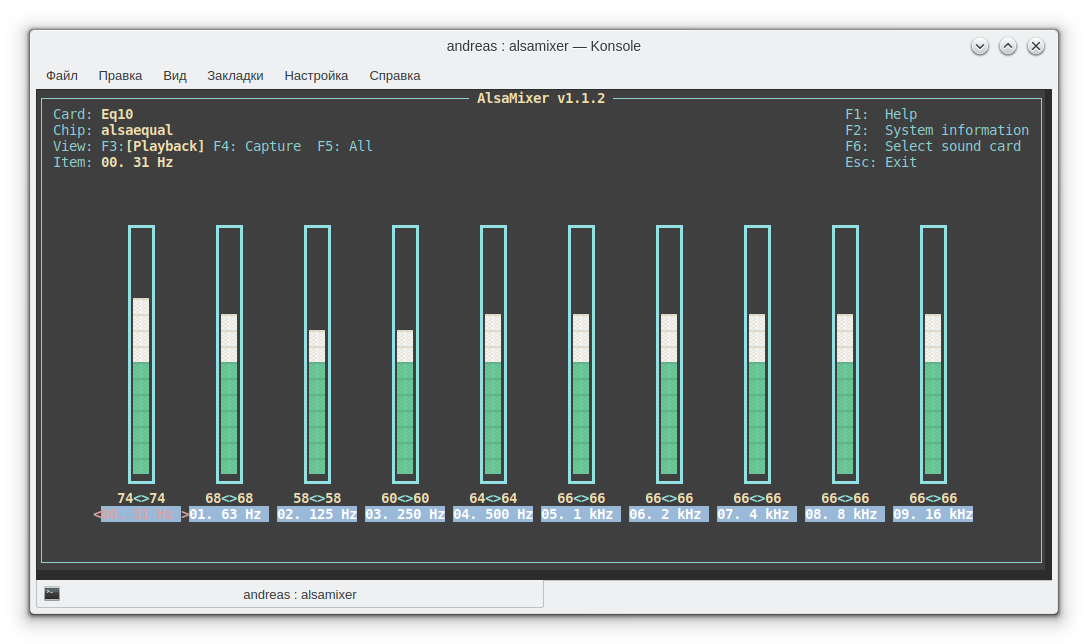Select the 07. 4 kHz band label
The height and width of the screenshot is (644, 1088).
[x=757, y=514]
